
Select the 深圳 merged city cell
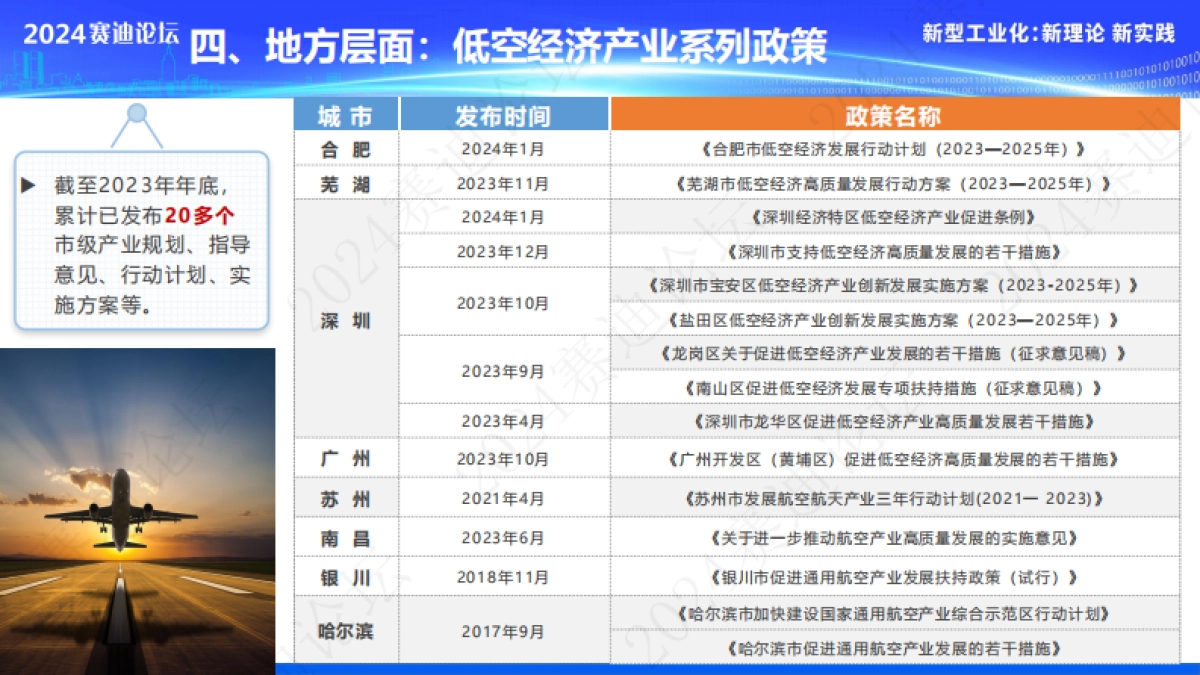(346, 320)
